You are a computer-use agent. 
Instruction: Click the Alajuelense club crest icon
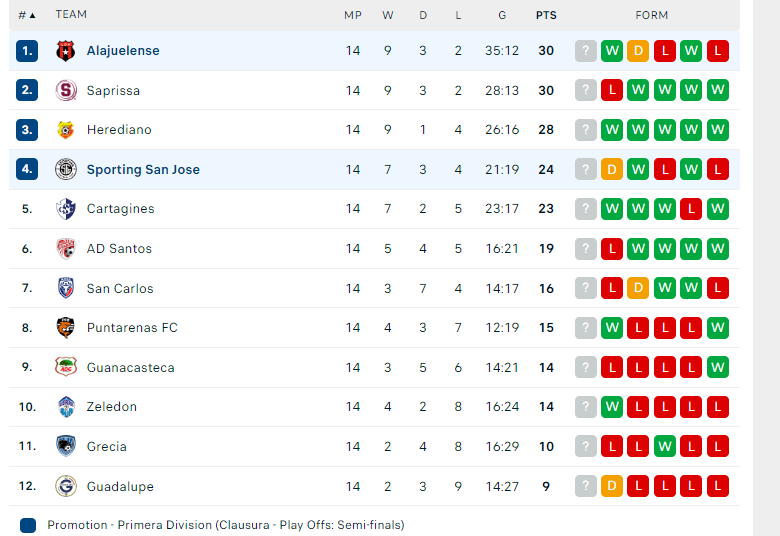(66, 51)
